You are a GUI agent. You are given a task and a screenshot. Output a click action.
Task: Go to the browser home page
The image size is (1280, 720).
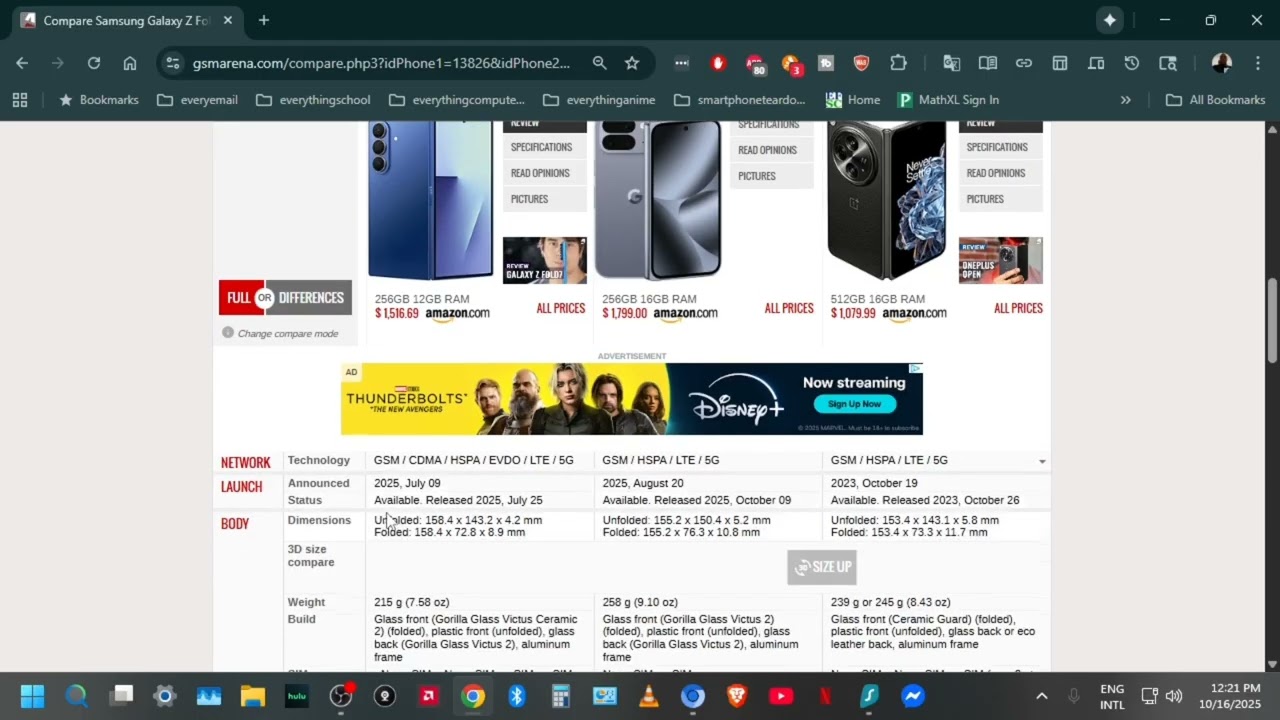(130, 63)
